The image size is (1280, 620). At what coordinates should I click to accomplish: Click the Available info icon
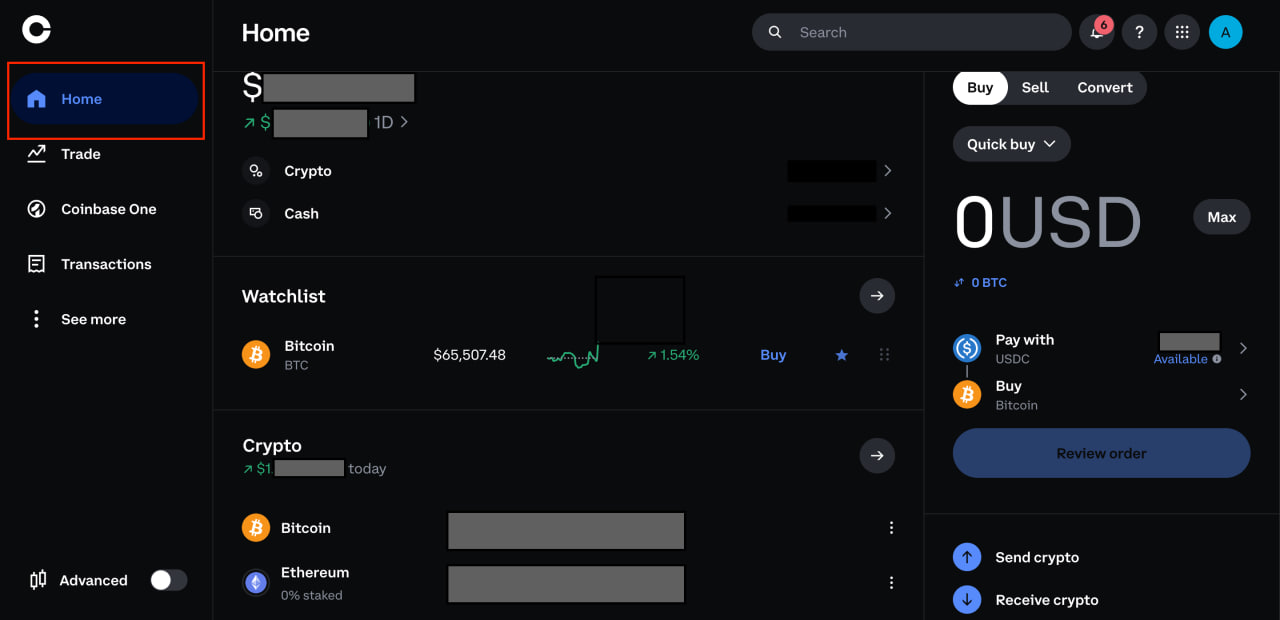[1217, 359]
